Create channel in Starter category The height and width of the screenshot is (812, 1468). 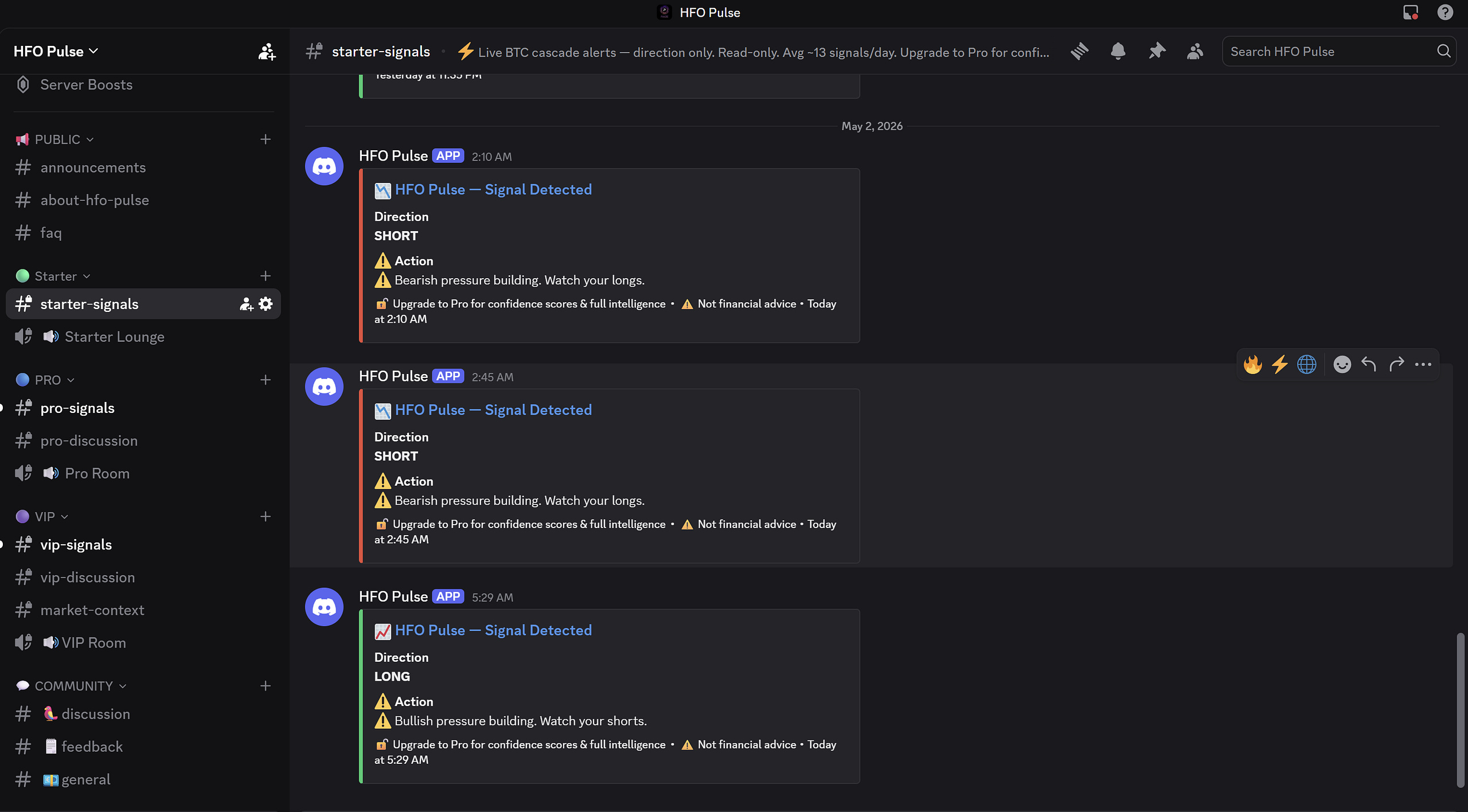click(266, 276)
